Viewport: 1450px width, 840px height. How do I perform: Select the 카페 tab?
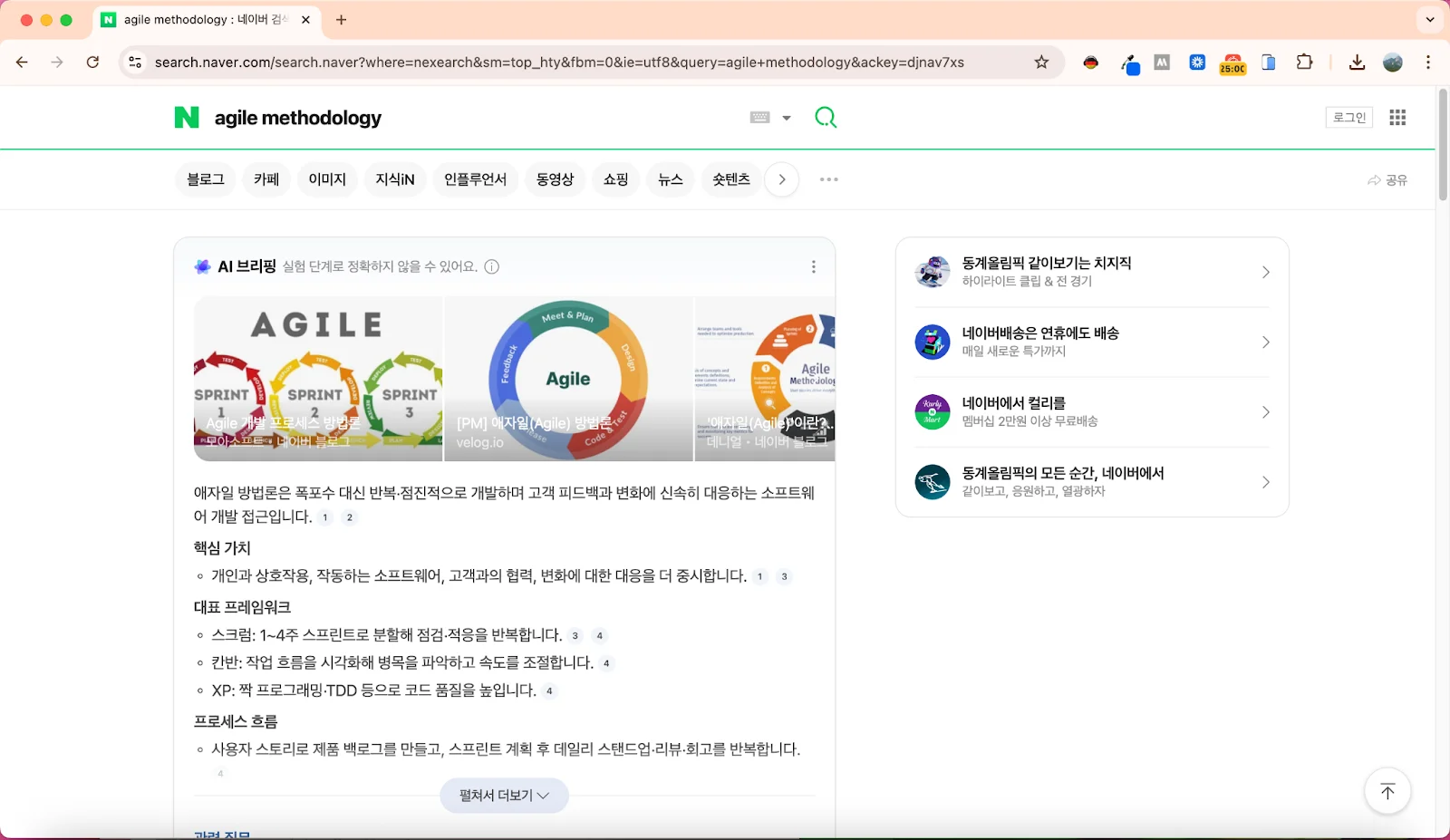266,179
